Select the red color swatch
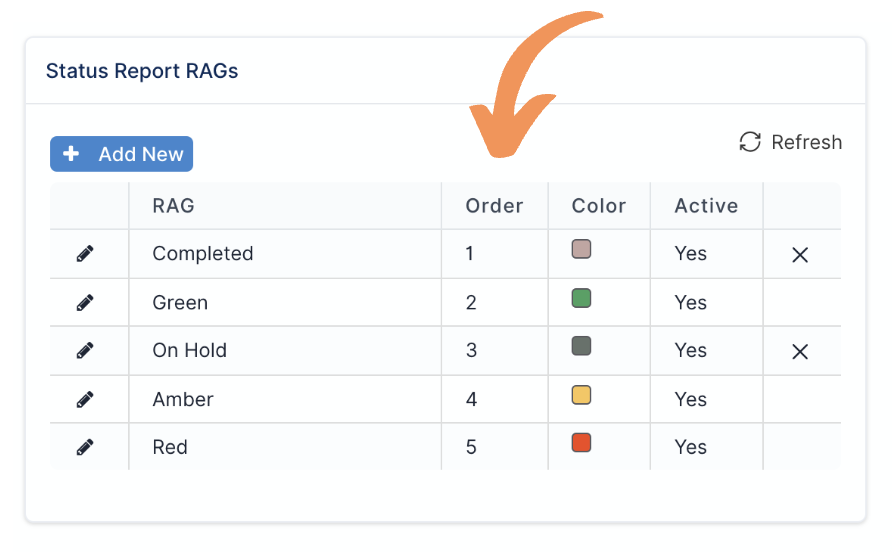Image resolution: width=894 pixels, height=552 pixels. [x=581, y=443]
